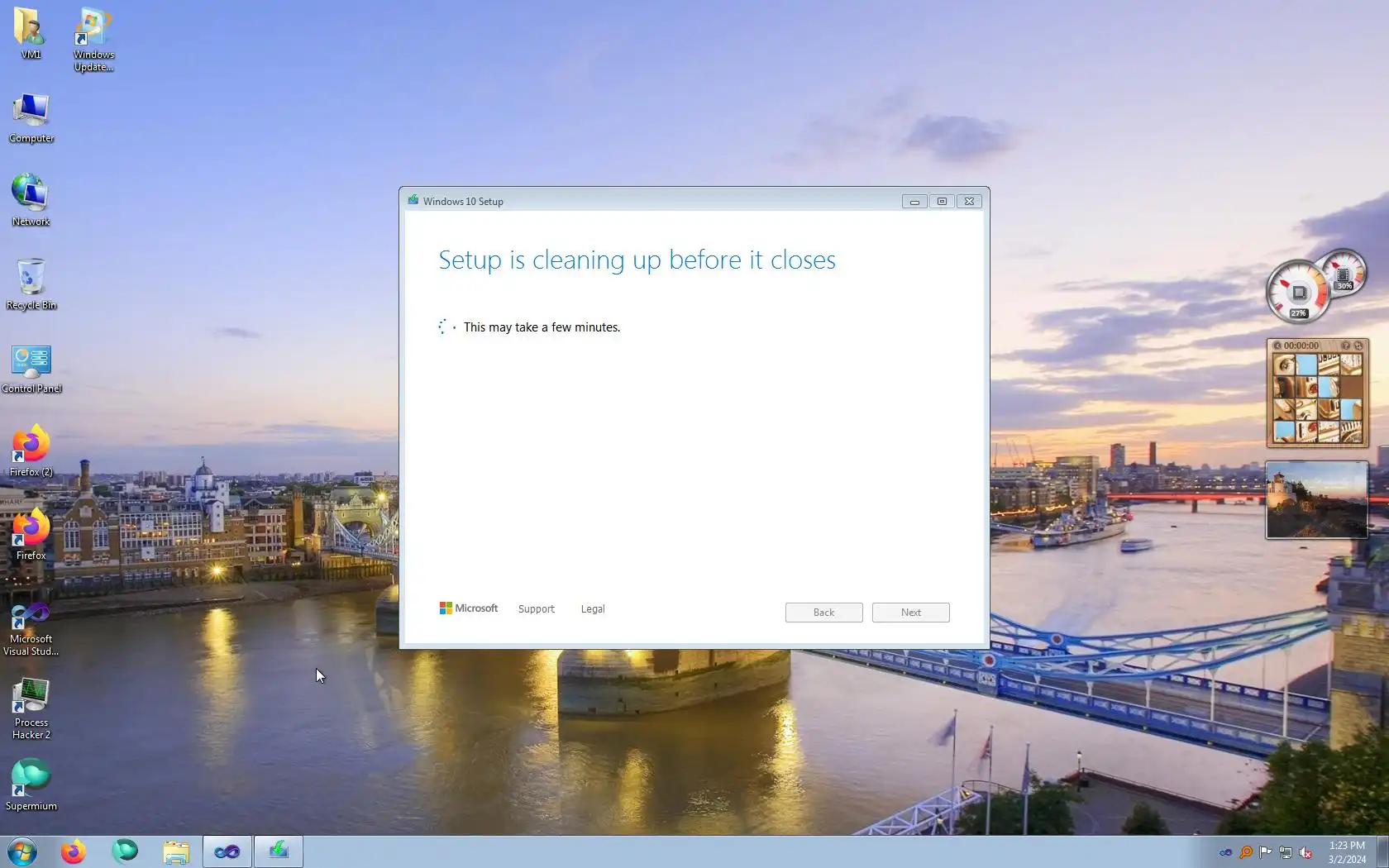Image resolution: width=1389 pixels, height=868 pixels.
Task: Click the Back button in Setup
Action: coord(823,613)
